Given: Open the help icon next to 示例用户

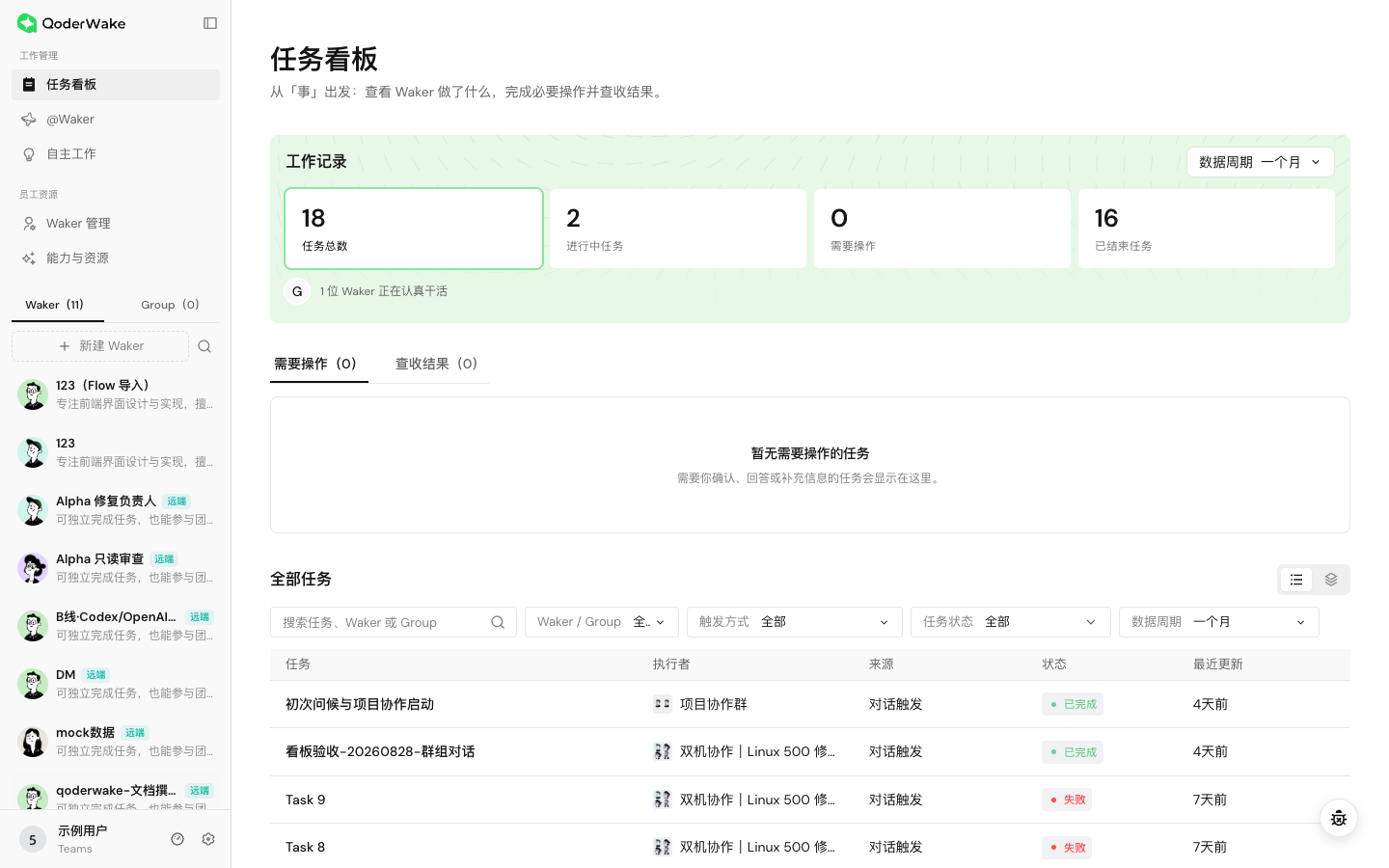Looking at the screenshot, I should [177, 839].
